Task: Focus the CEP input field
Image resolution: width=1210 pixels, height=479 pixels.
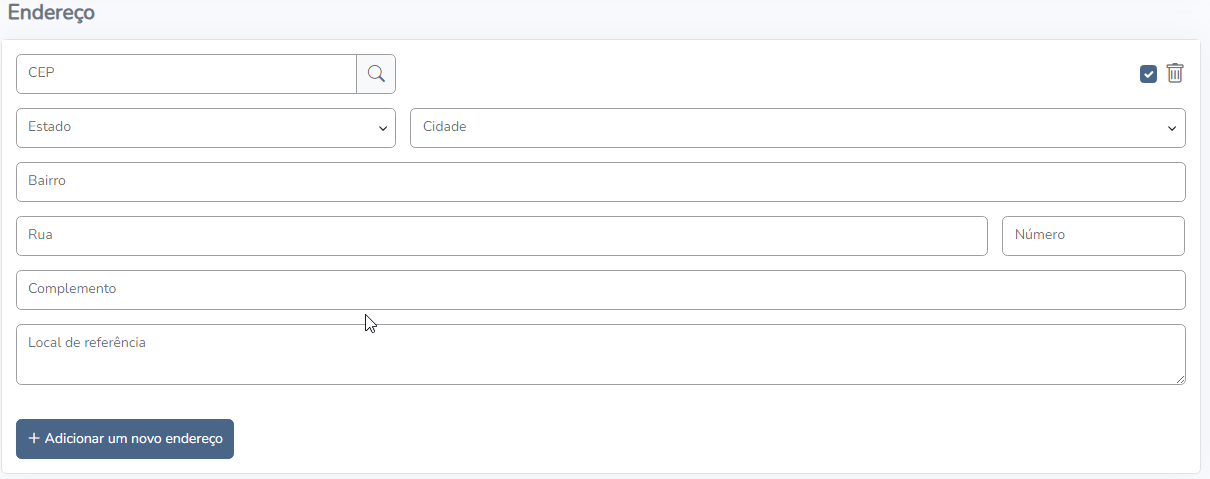Action: point(186,74)
